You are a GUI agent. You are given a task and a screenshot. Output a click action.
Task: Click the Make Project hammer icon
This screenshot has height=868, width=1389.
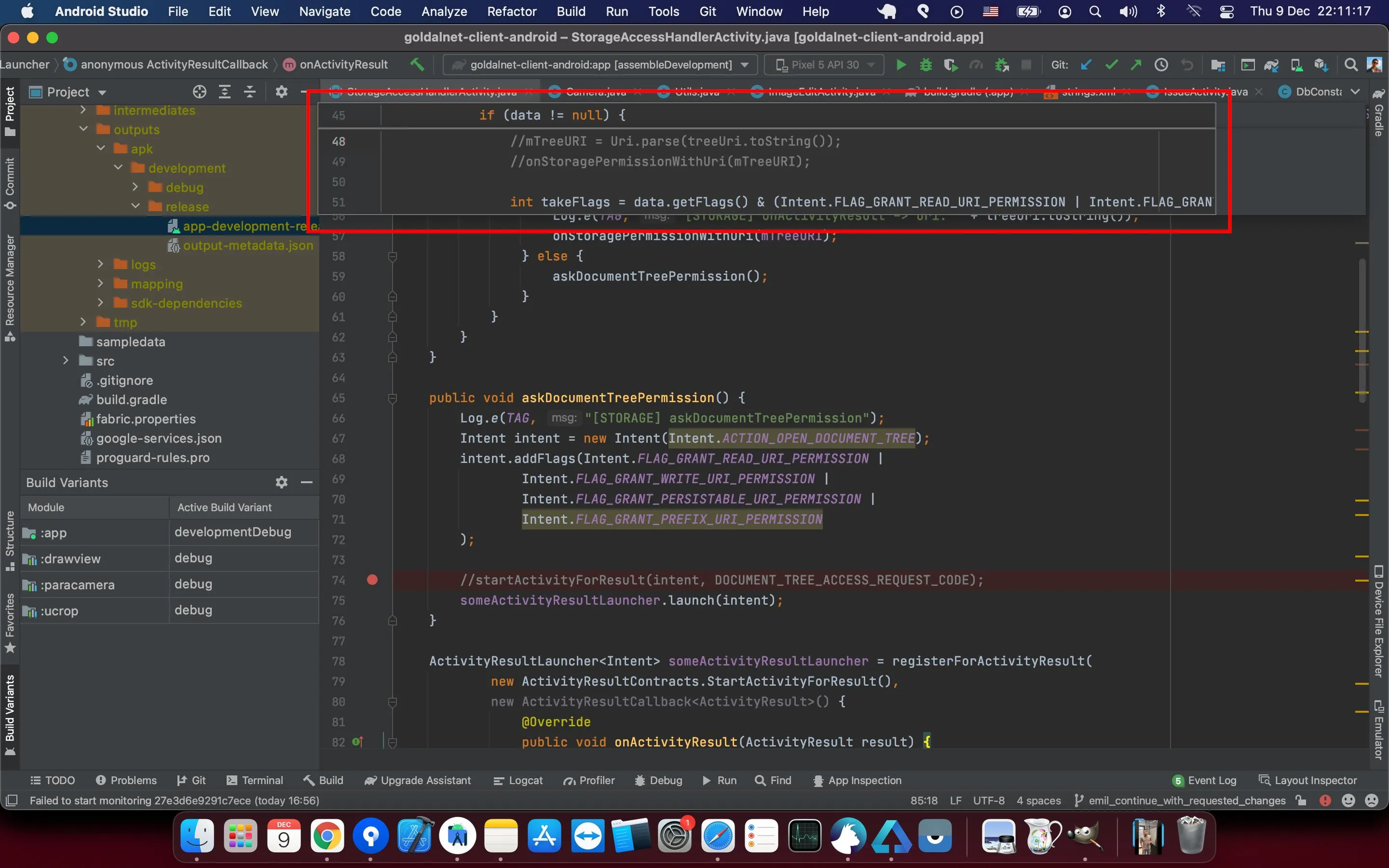coord(417,65)
